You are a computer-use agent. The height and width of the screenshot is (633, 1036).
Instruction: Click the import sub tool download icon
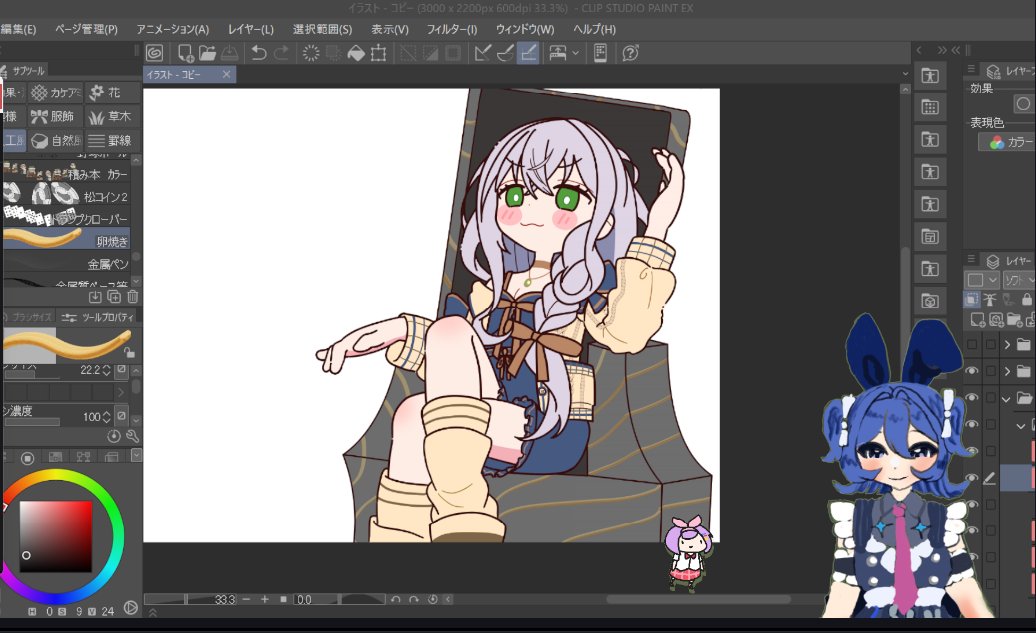[95, 297]
